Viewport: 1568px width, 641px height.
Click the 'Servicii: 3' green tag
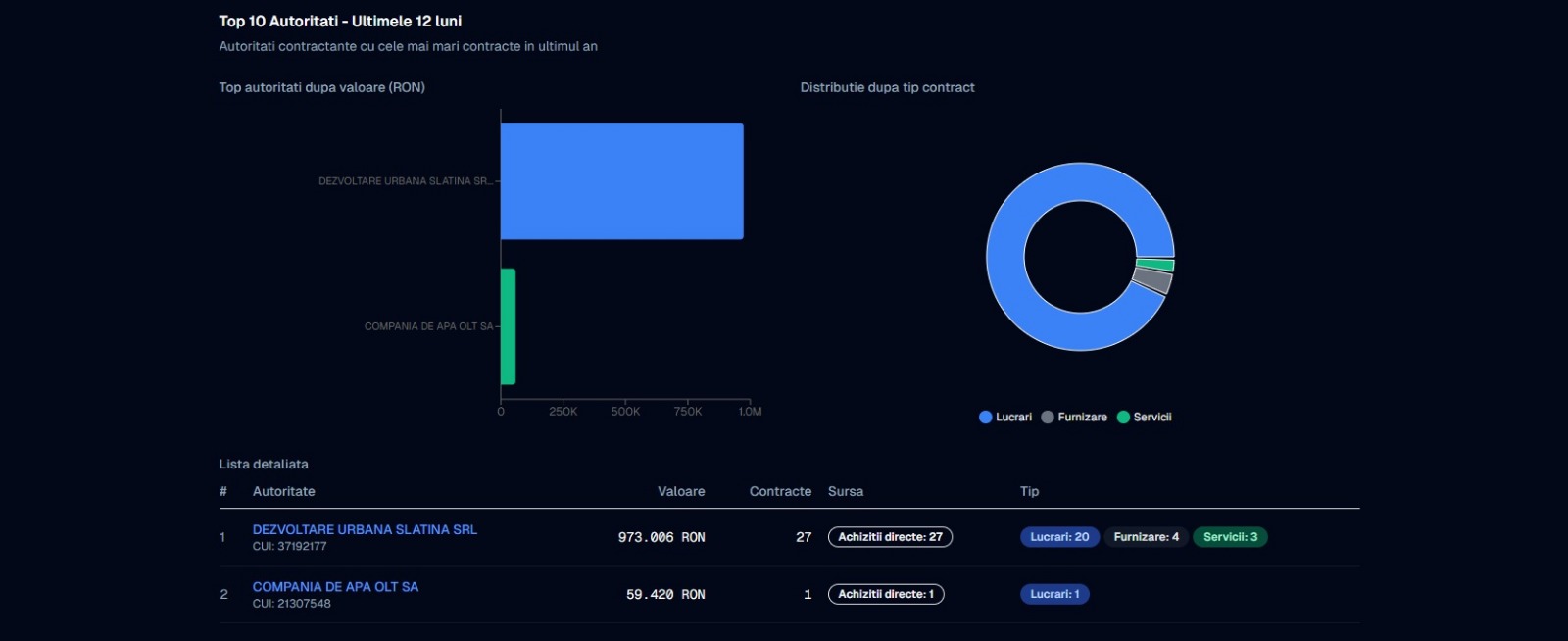(1230, 537)
